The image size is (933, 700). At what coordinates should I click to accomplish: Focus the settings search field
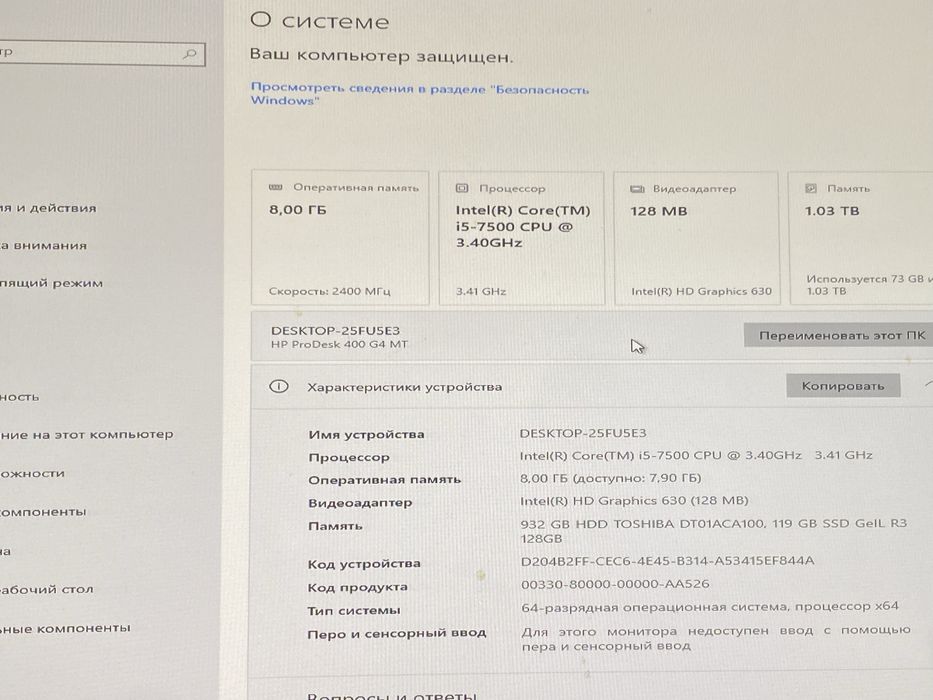pyautogui.click(x=102, y=54)
